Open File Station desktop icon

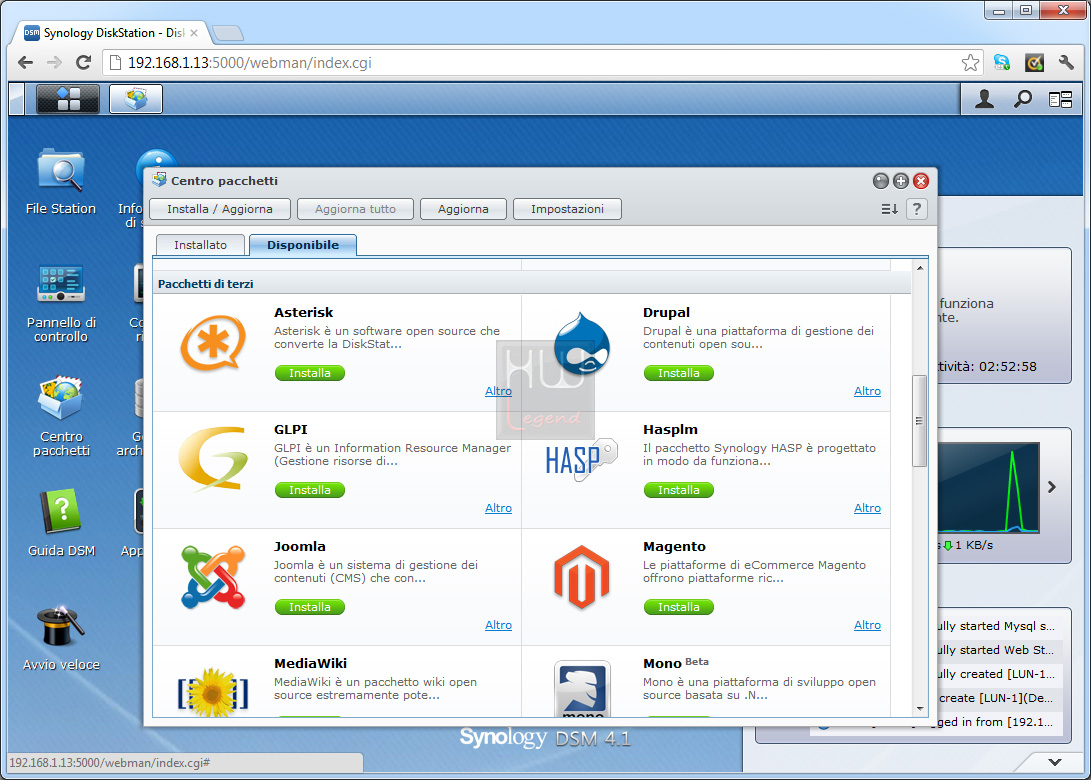(x=61, y=171)
